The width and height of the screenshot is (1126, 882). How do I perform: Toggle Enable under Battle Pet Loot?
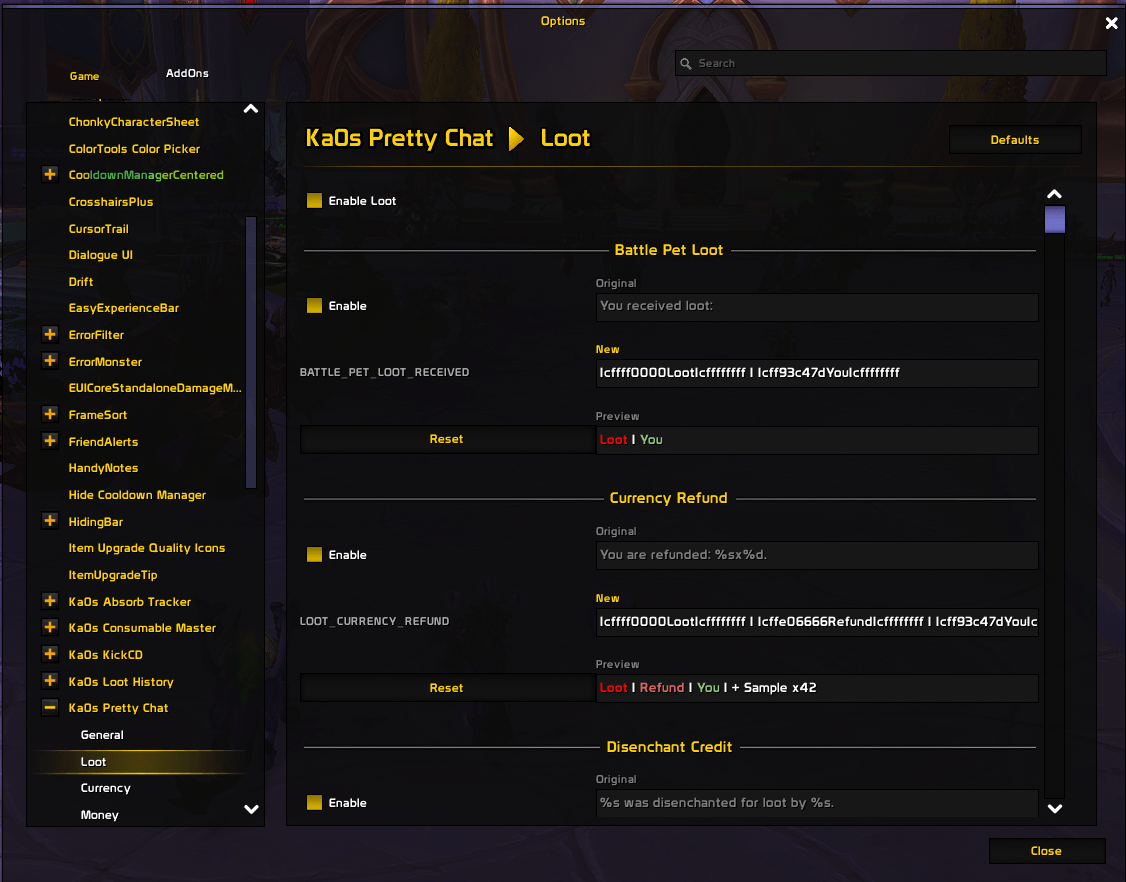(x=315, y=305)
